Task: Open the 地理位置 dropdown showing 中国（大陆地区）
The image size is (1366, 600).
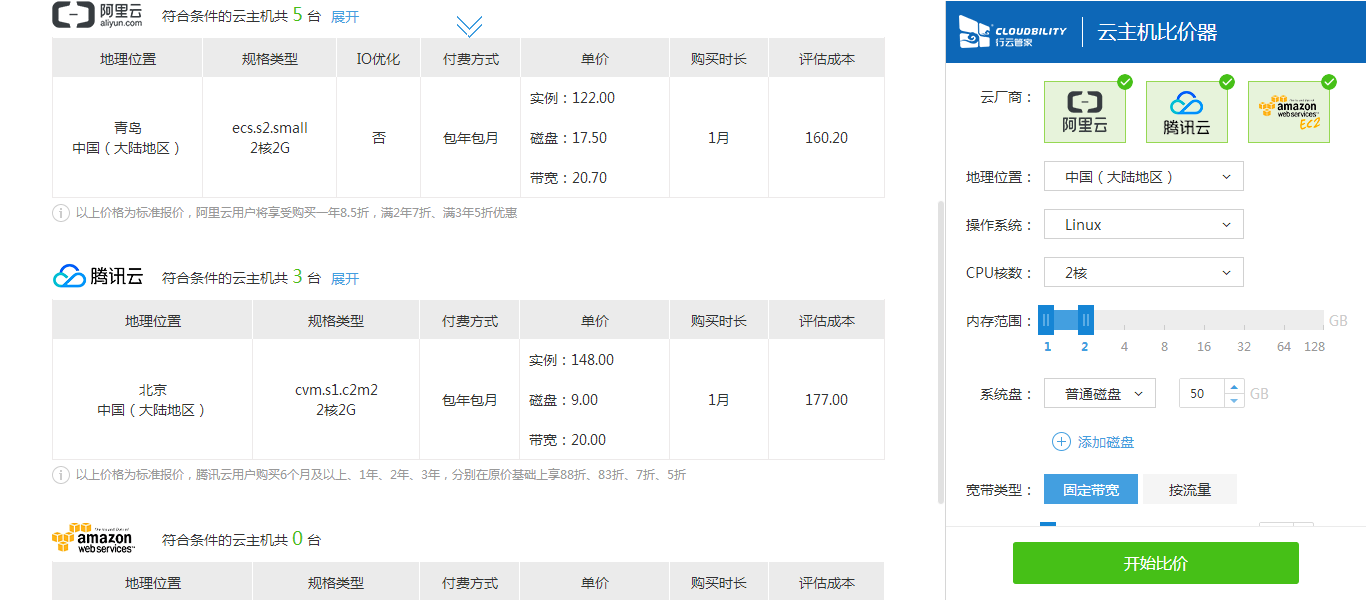Action: (x=1144, y=177)
